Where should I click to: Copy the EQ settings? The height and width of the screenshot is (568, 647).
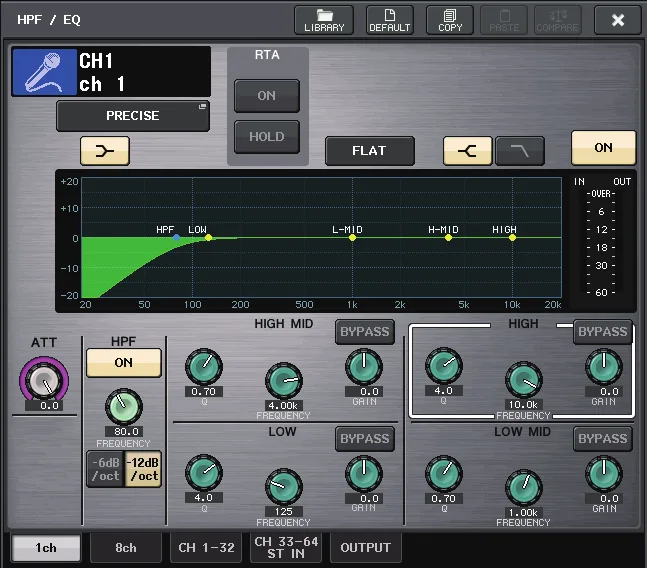pos(450,20)
